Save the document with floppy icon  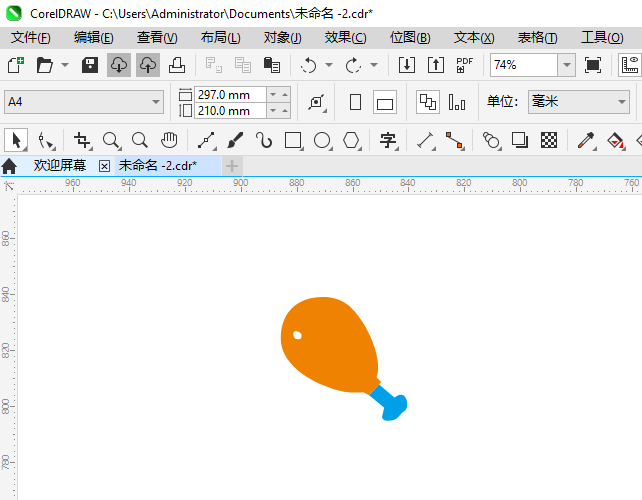coord(90,65)
